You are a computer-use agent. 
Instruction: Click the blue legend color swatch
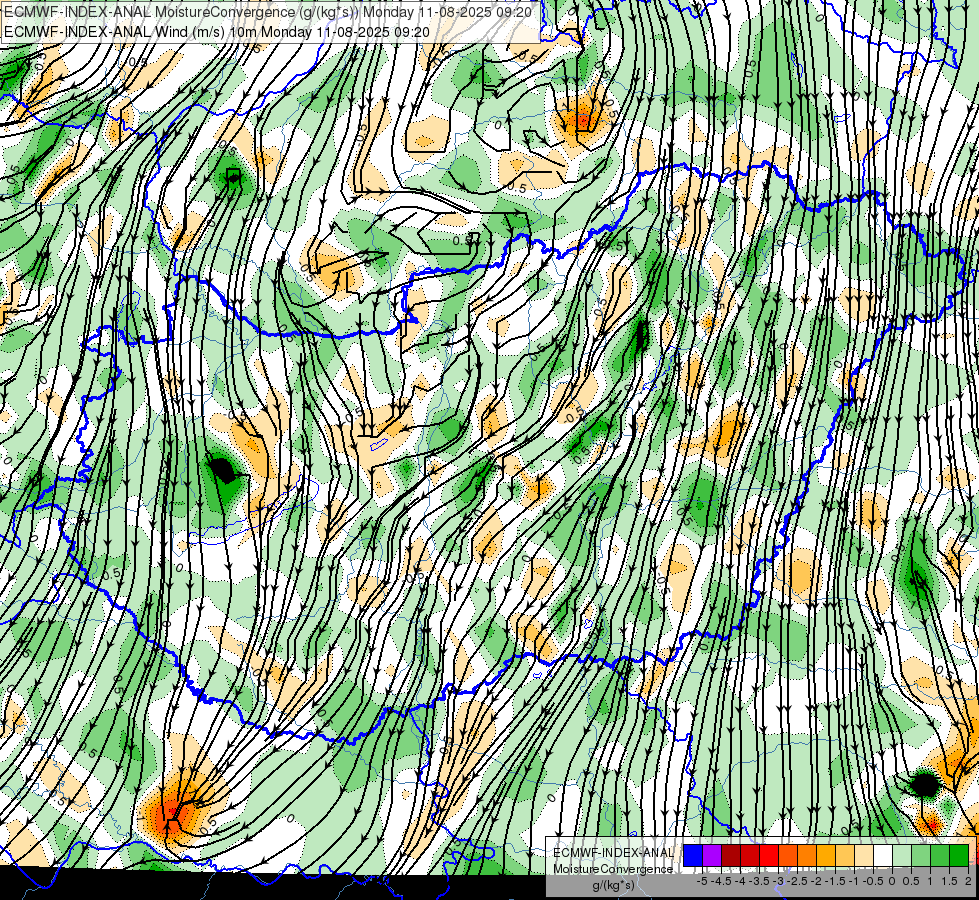[x=693, y=855]
